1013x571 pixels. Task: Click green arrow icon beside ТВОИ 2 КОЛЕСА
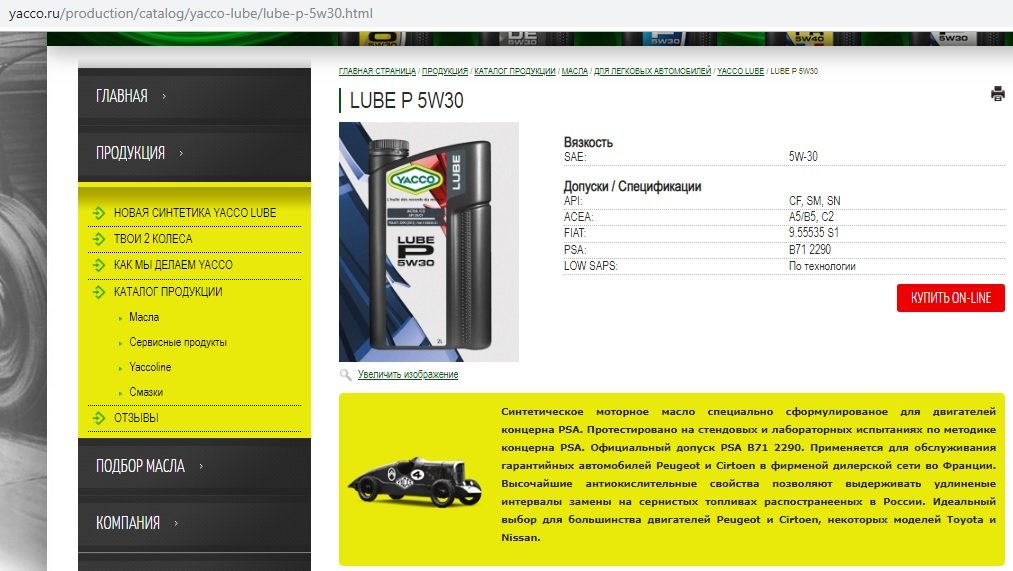point(99,238)
